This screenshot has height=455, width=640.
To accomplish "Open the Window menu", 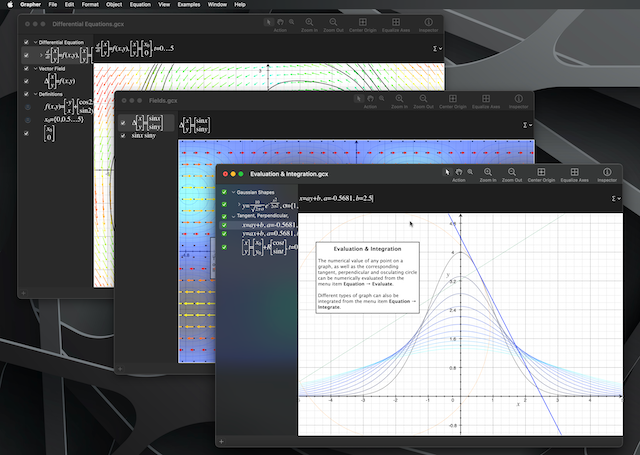I will click(217, 4).
